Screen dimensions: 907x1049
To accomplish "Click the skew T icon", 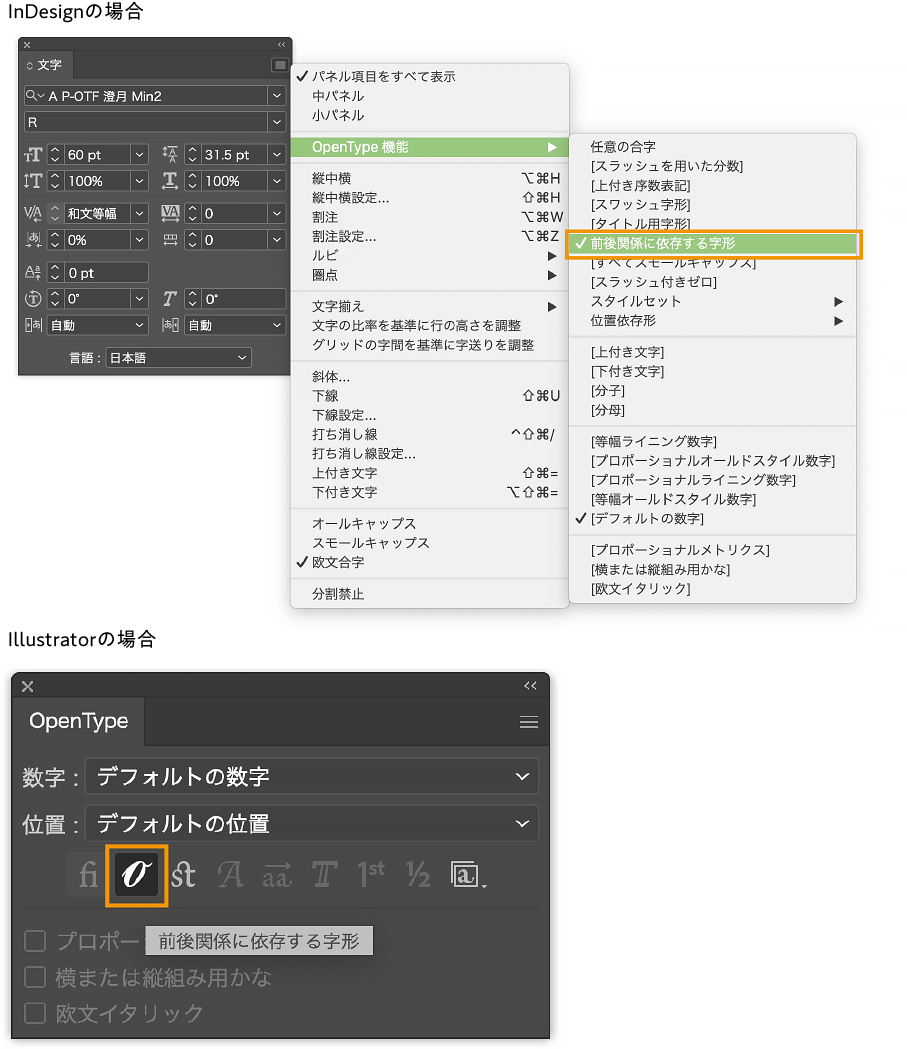I will 170,298.
